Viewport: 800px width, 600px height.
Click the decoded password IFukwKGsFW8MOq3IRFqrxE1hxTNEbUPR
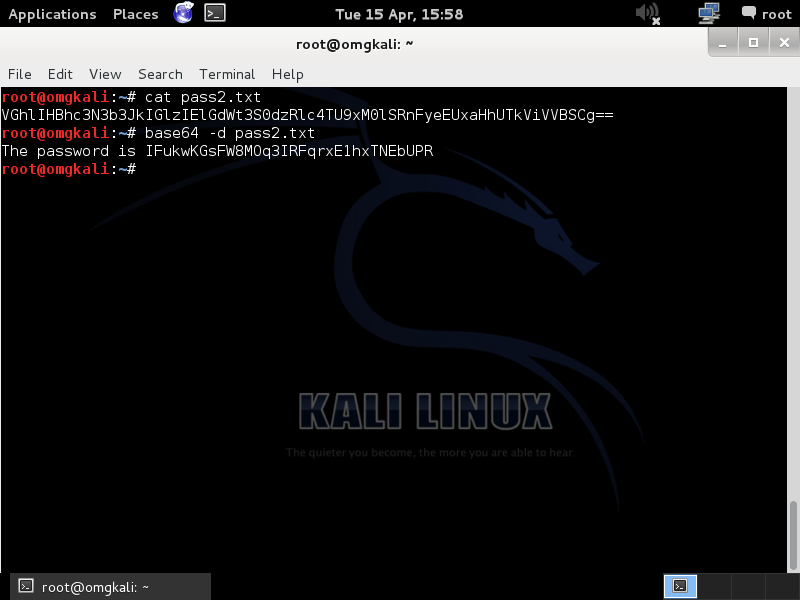point(289,151)
